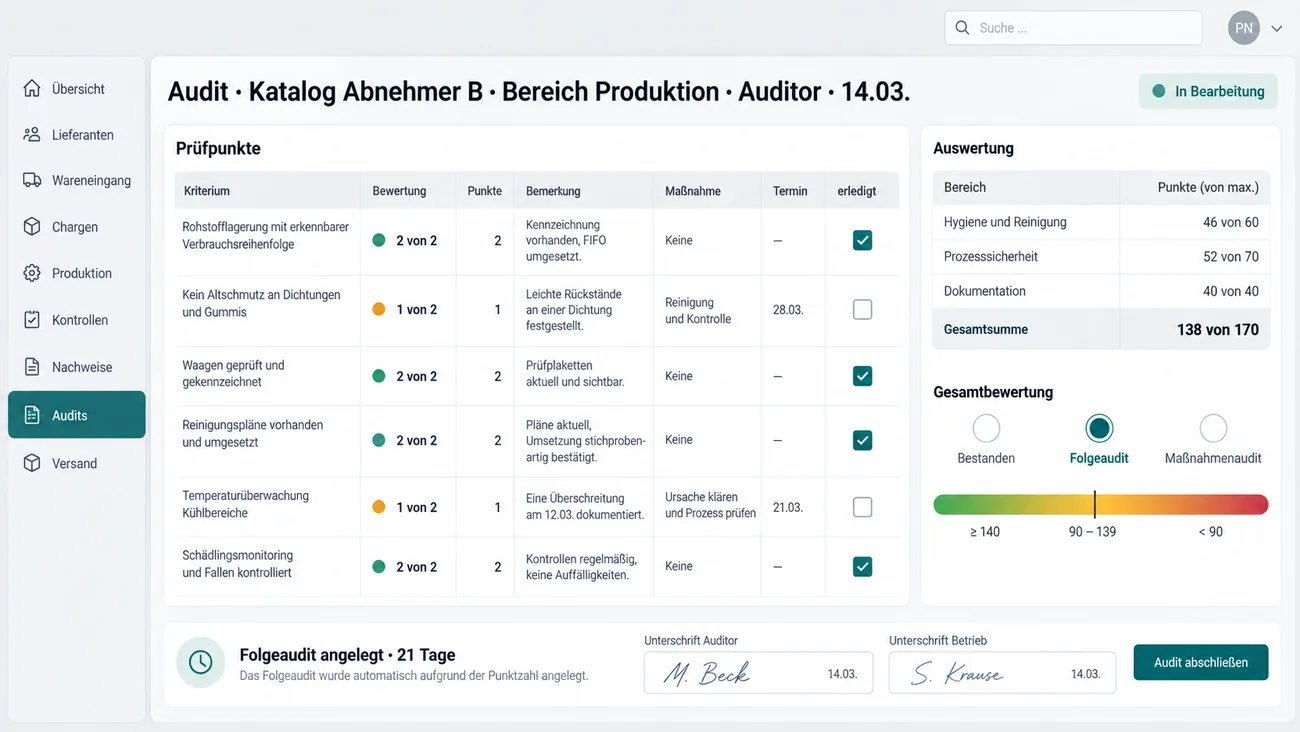Screen dimensions: 1300x732
Task: Click the 40 von 40 Dokumentation score
Action: [1231, 291]
